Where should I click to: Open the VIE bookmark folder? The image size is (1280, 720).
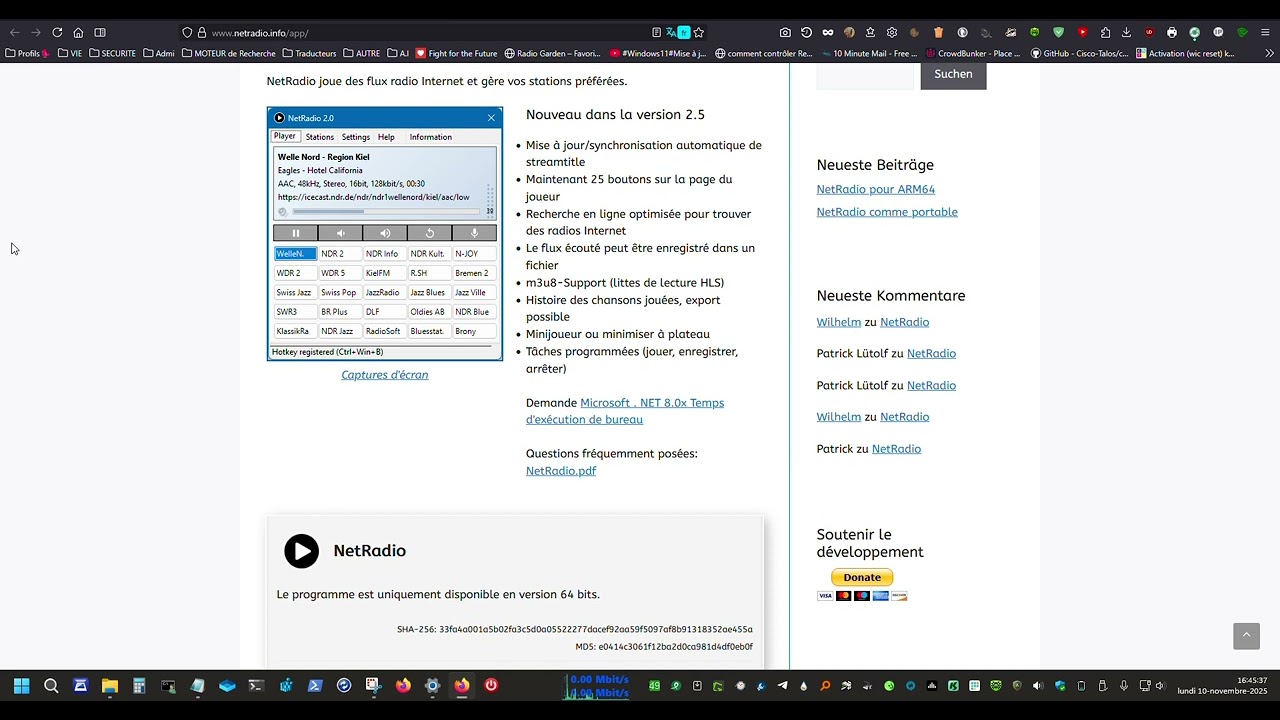pyautogui.click(x=70, y=53)
